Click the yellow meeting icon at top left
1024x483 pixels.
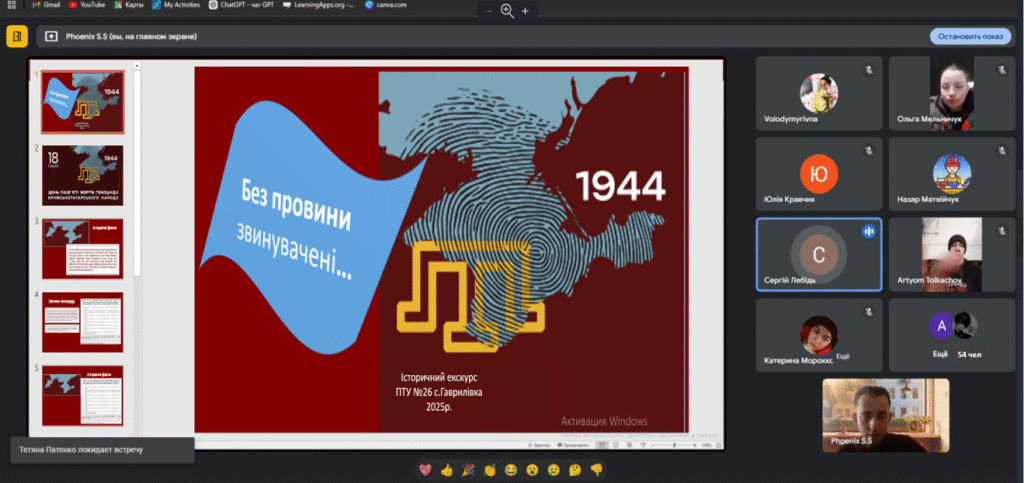(x=17, y=37)
